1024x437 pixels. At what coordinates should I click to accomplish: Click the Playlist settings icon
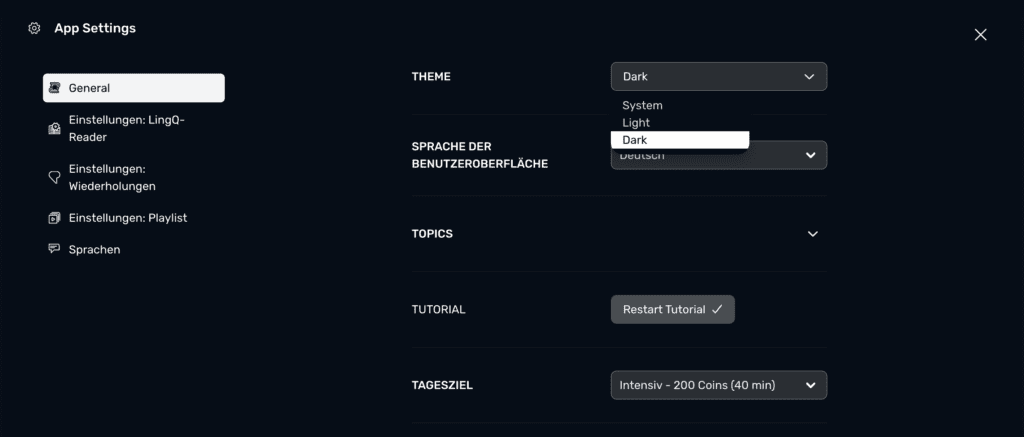54,218
